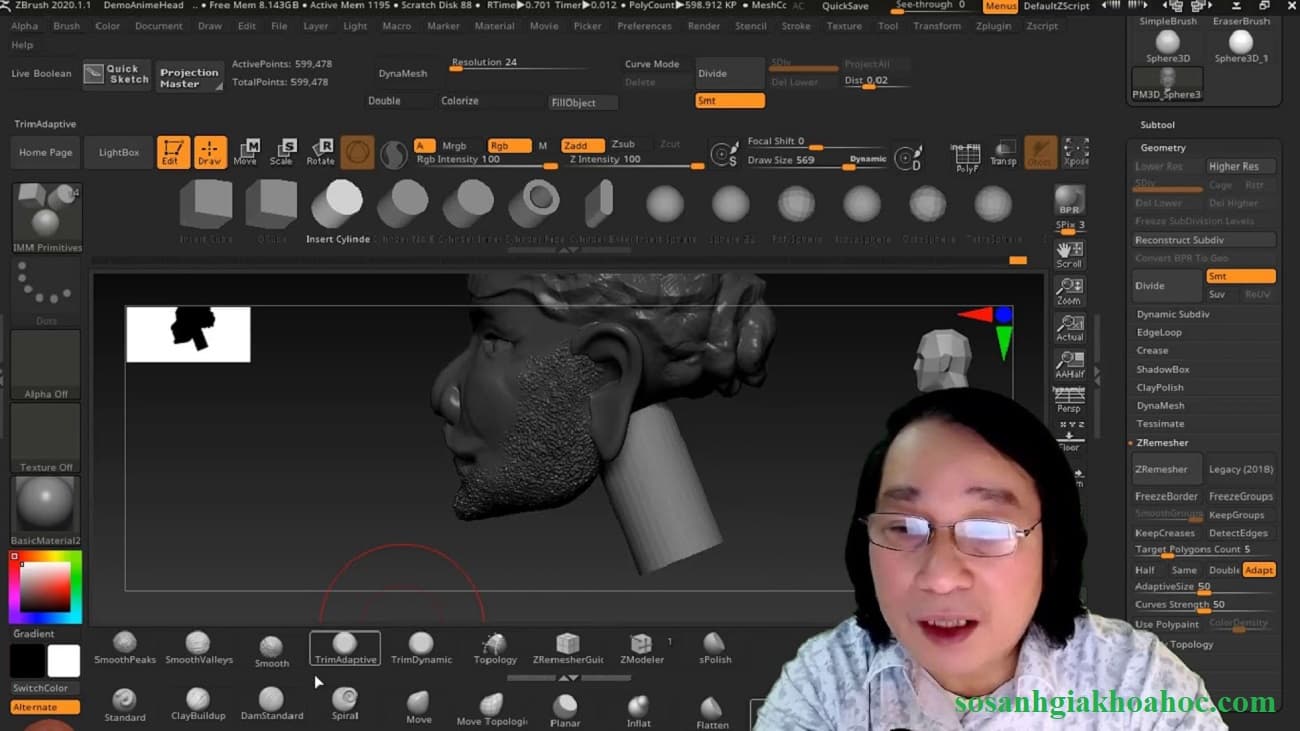
Task: Click the white secondary color swatch
Action: (x=63, y=661)
